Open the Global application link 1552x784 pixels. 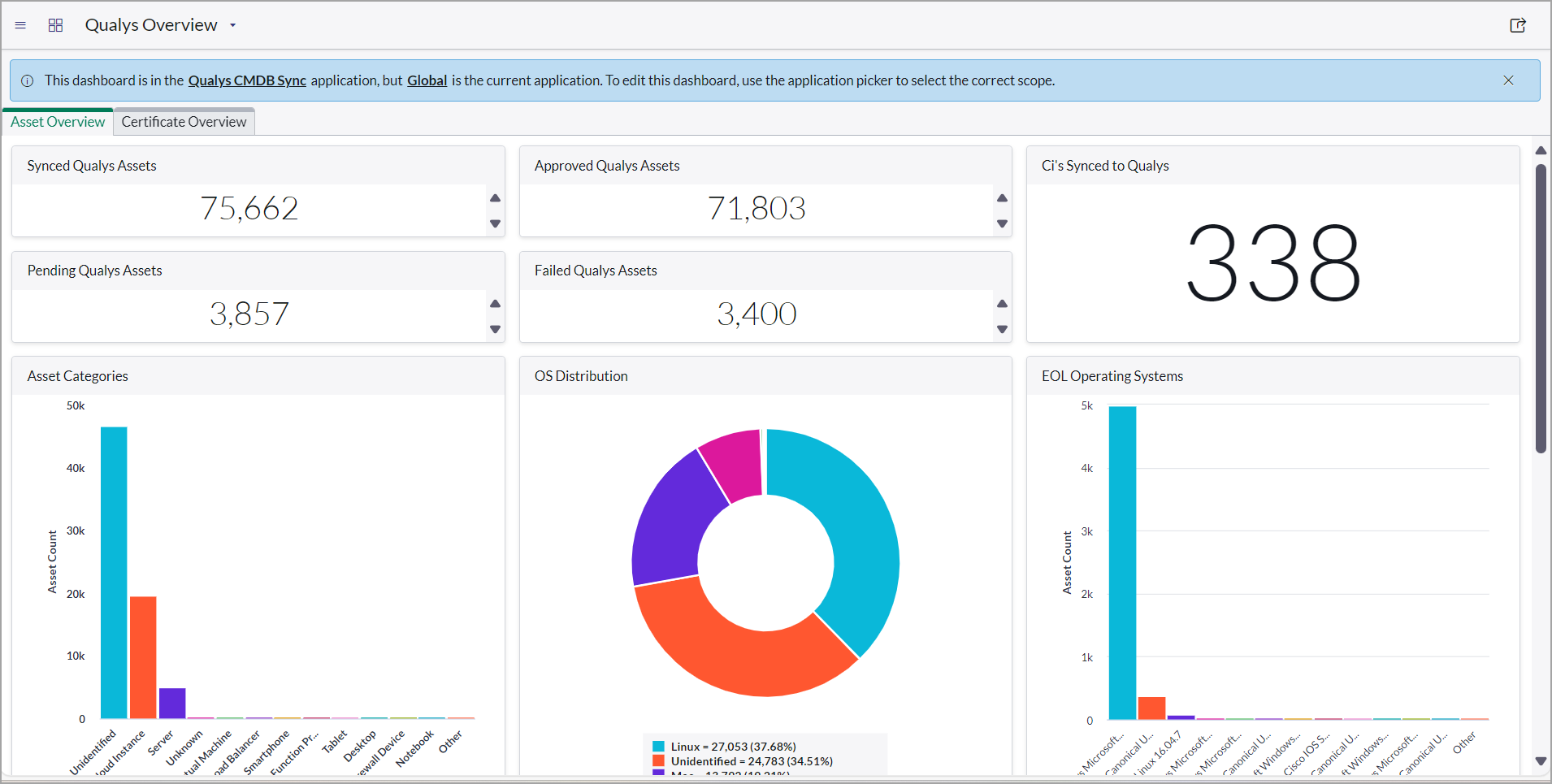(427, 80)
